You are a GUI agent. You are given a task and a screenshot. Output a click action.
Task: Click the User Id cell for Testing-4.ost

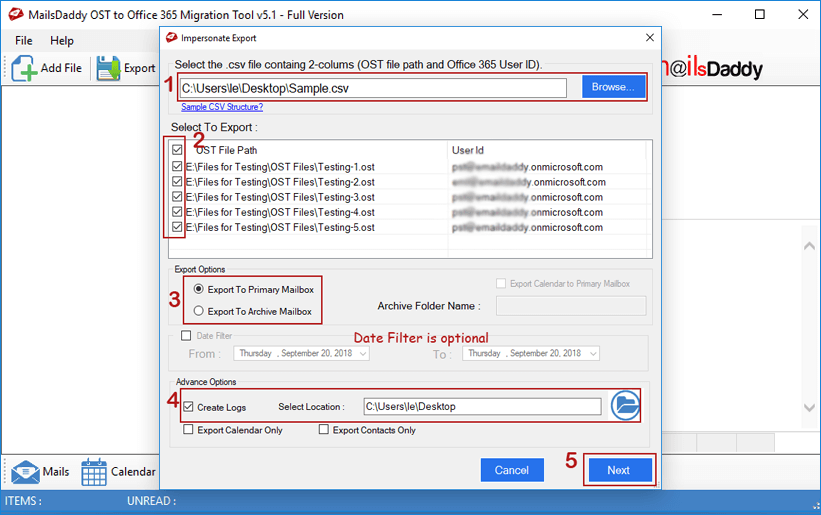(527, 212)
